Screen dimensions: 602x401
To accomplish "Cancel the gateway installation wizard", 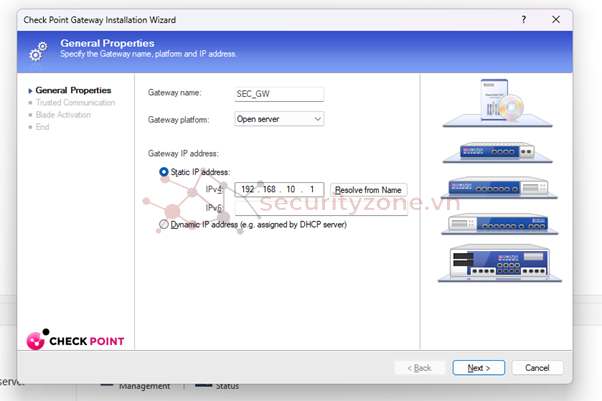I will click(x=537, y=368).
